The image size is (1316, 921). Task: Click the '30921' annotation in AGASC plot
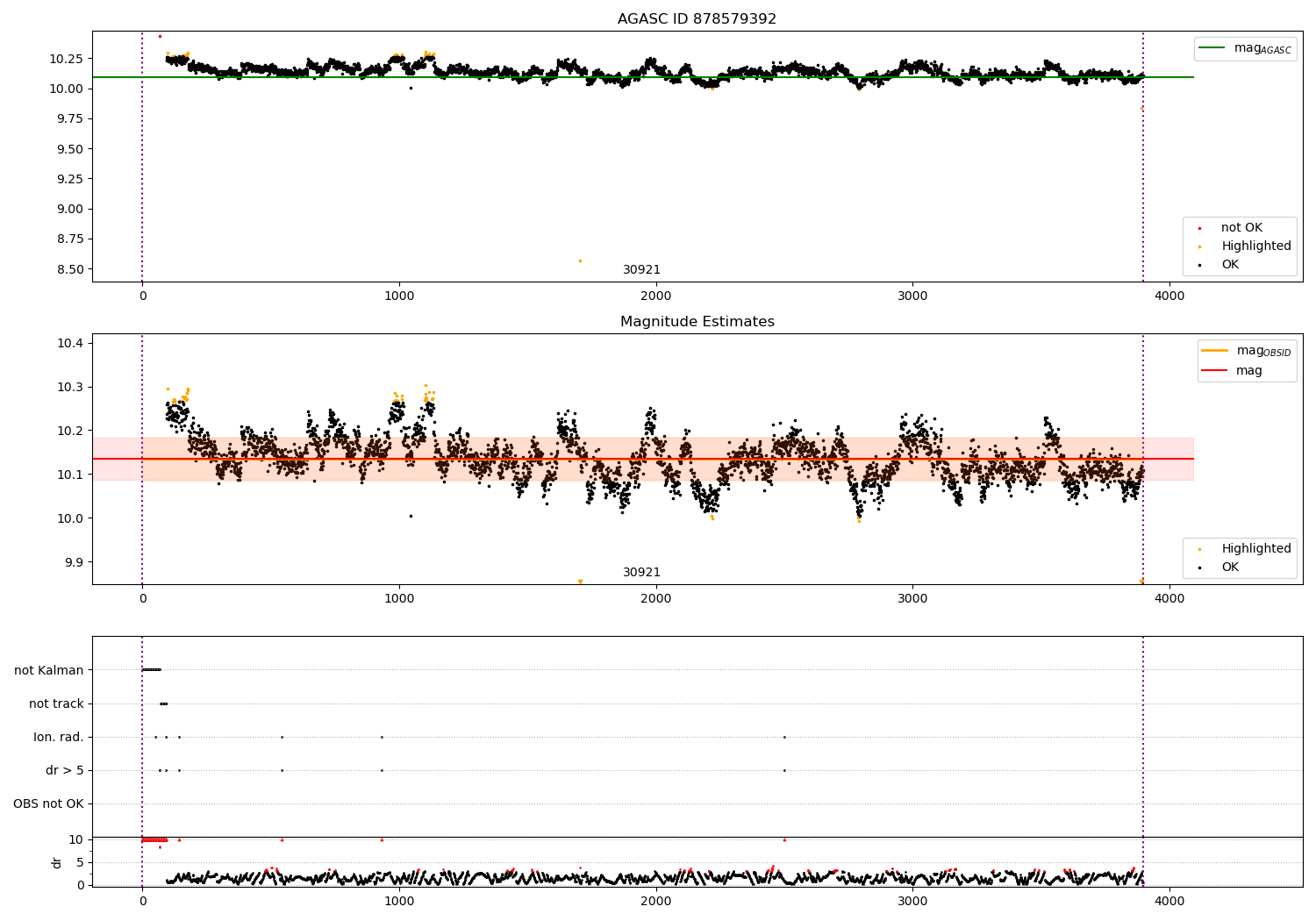point(641,270)
